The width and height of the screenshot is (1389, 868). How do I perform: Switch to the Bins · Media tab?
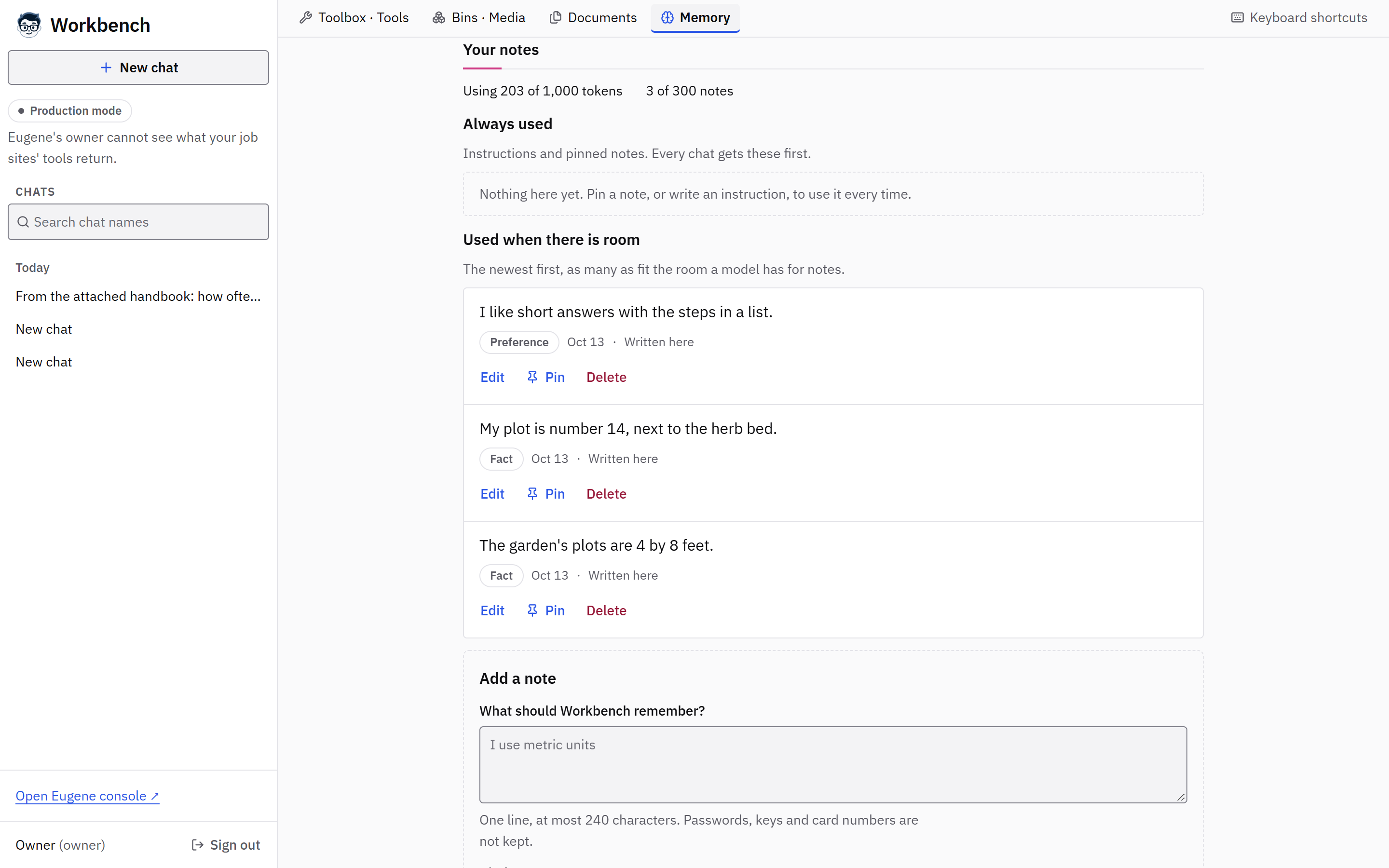pos(479,18)
